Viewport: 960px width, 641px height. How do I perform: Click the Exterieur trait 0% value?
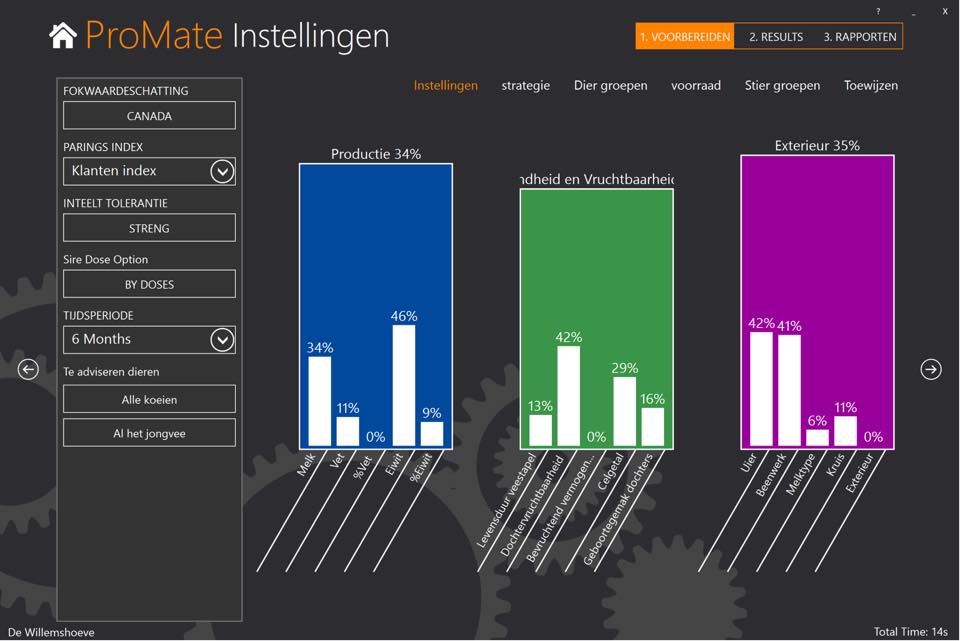tap(874, 437)
